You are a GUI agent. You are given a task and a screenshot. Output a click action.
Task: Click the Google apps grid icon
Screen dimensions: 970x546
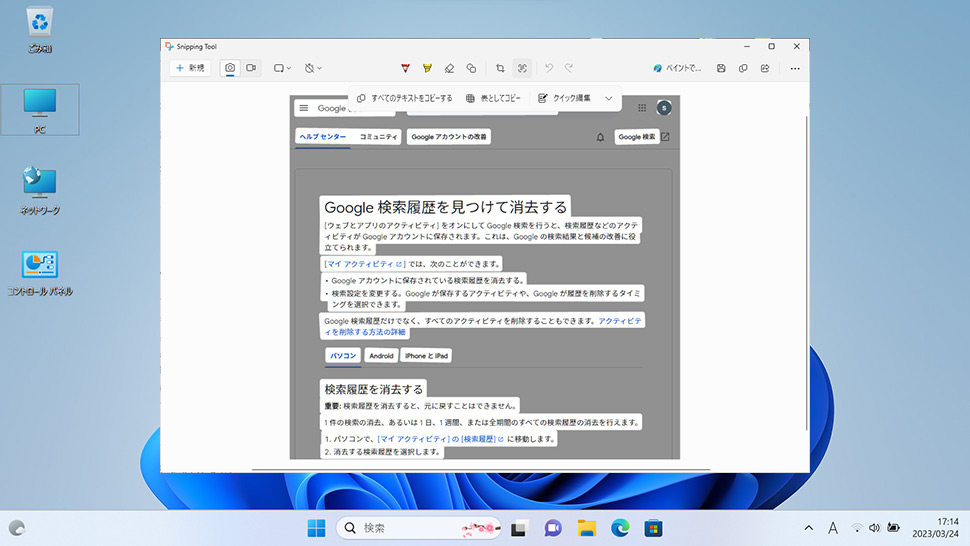(642, 108)
